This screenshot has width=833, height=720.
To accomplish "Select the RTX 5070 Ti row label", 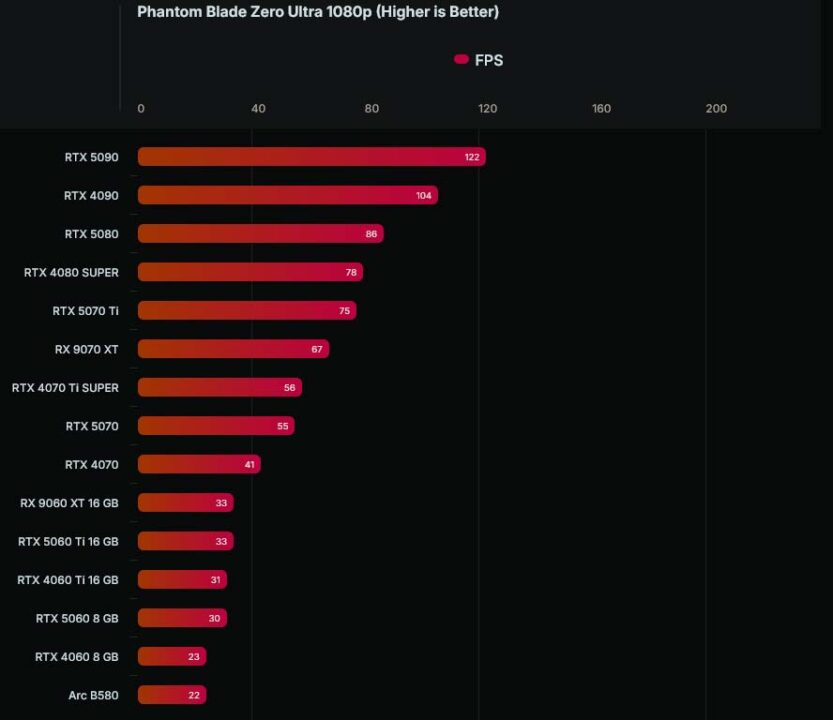I will [86, 311].
